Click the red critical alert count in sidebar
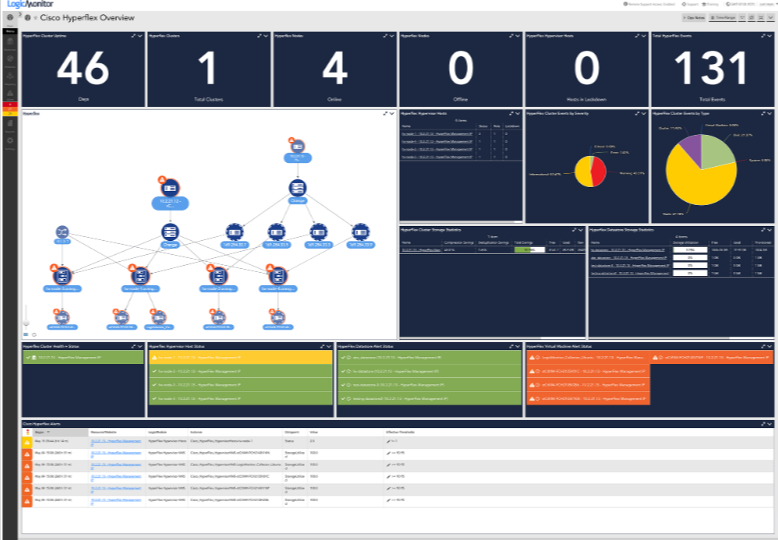This screenshot has height=540, width=778. pos(10,104)
